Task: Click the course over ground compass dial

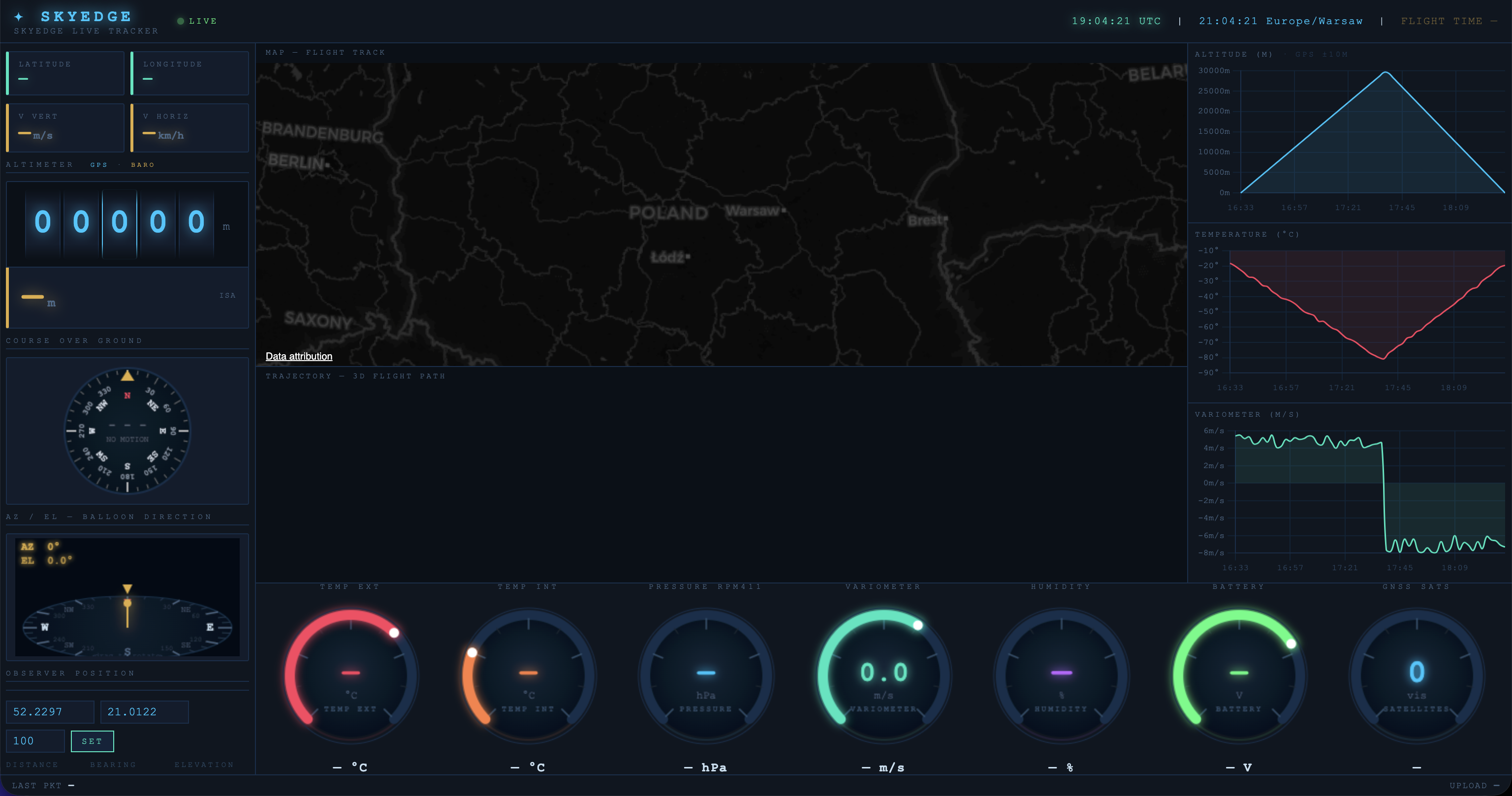Action: [127, 431]
